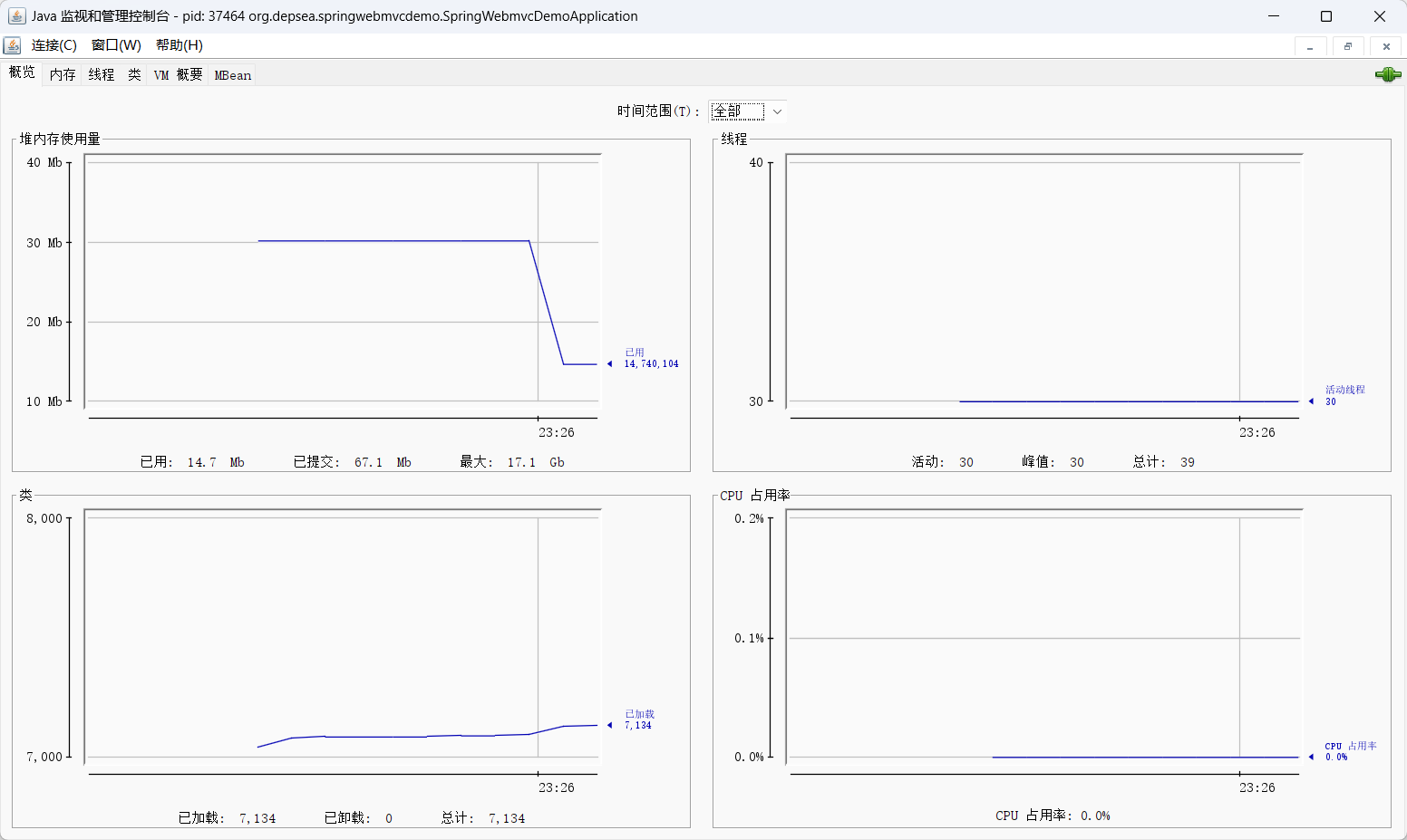This screenshot has width=1407, height=840.
Task: Open the VM 概要 tab
Action: (x=178, y=75)
